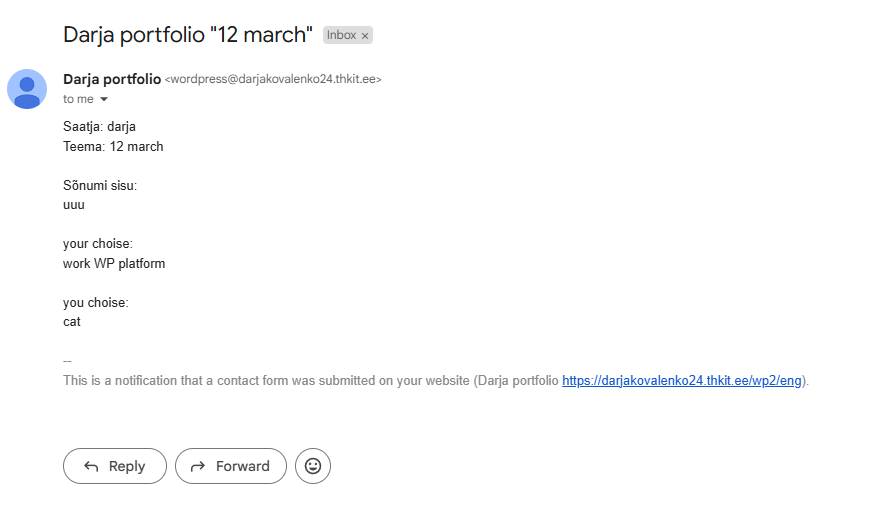Viewport: 880px width, 506px height.
Task: Click the sender name "Darja portfolio"
Action: pos(111,79)
